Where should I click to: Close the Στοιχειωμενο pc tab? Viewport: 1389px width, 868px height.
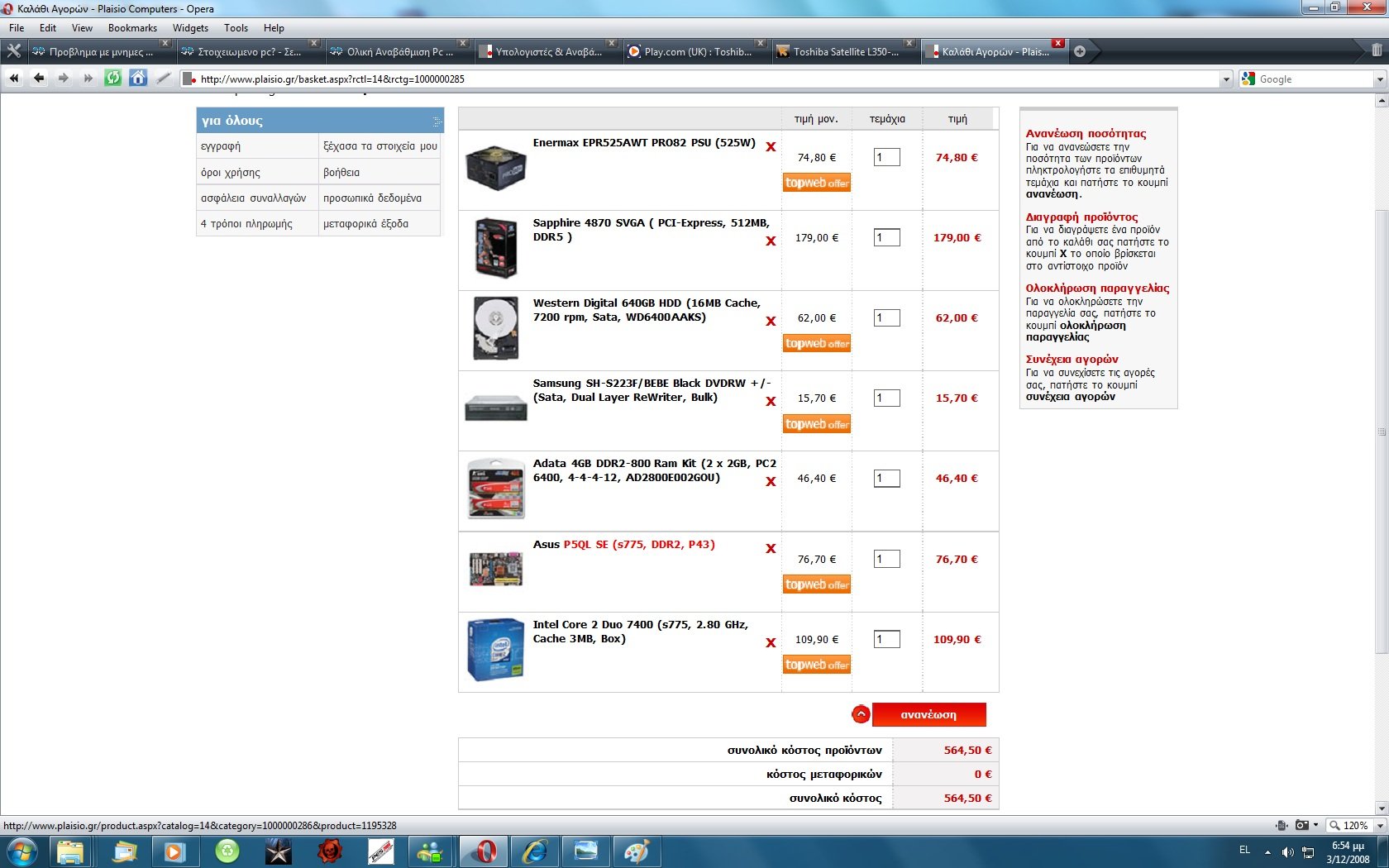pos(313,43)
